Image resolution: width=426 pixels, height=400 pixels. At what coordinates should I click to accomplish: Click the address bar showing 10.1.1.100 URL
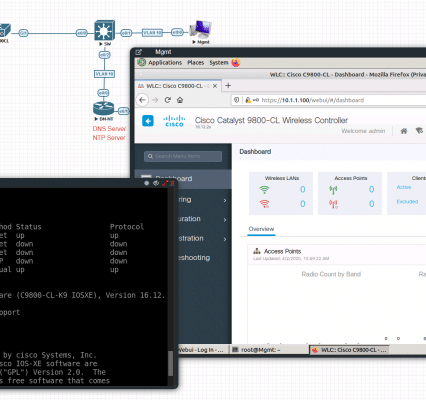pos(328,100)
